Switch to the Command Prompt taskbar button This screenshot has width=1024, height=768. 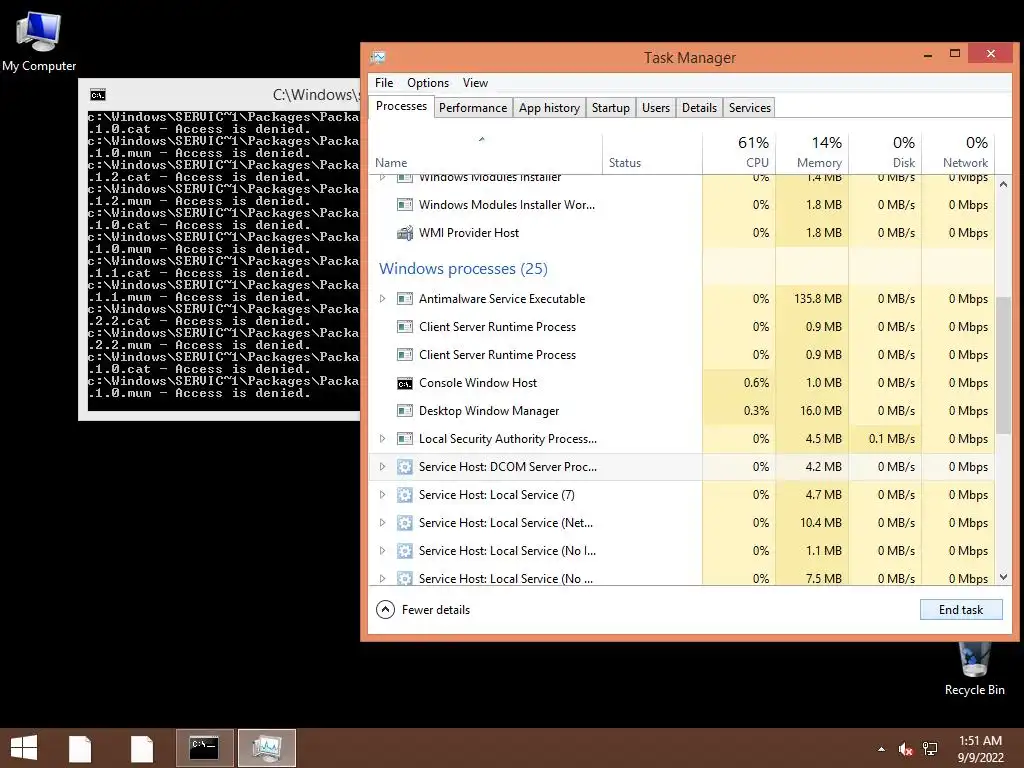click(204, 748)
